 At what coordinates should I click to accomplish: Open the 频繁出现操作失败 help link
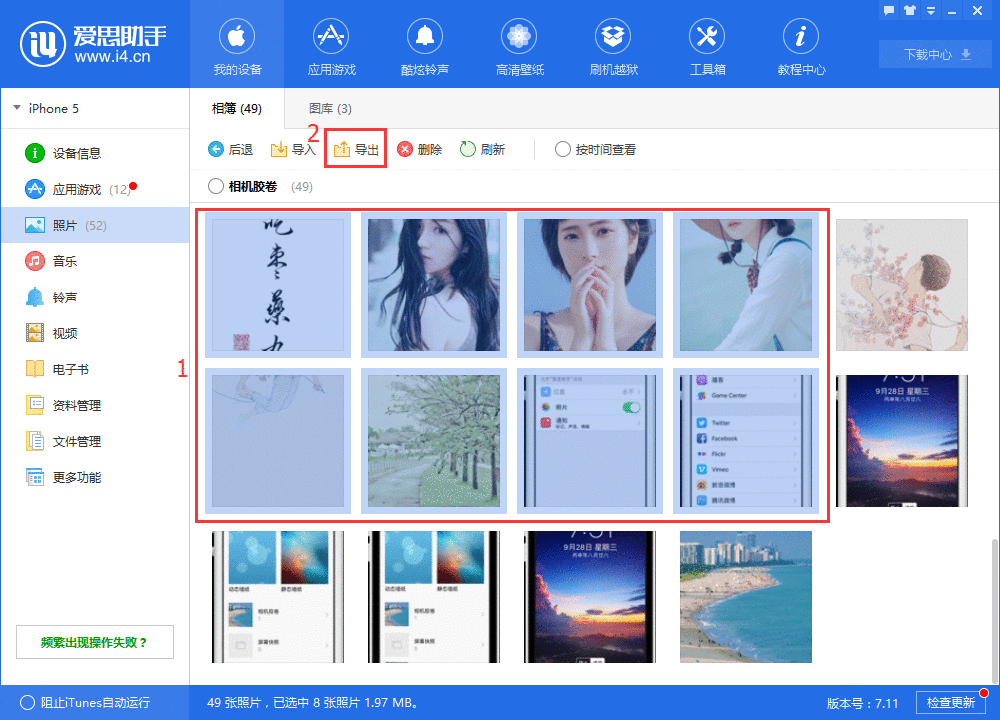click(94, 641)
